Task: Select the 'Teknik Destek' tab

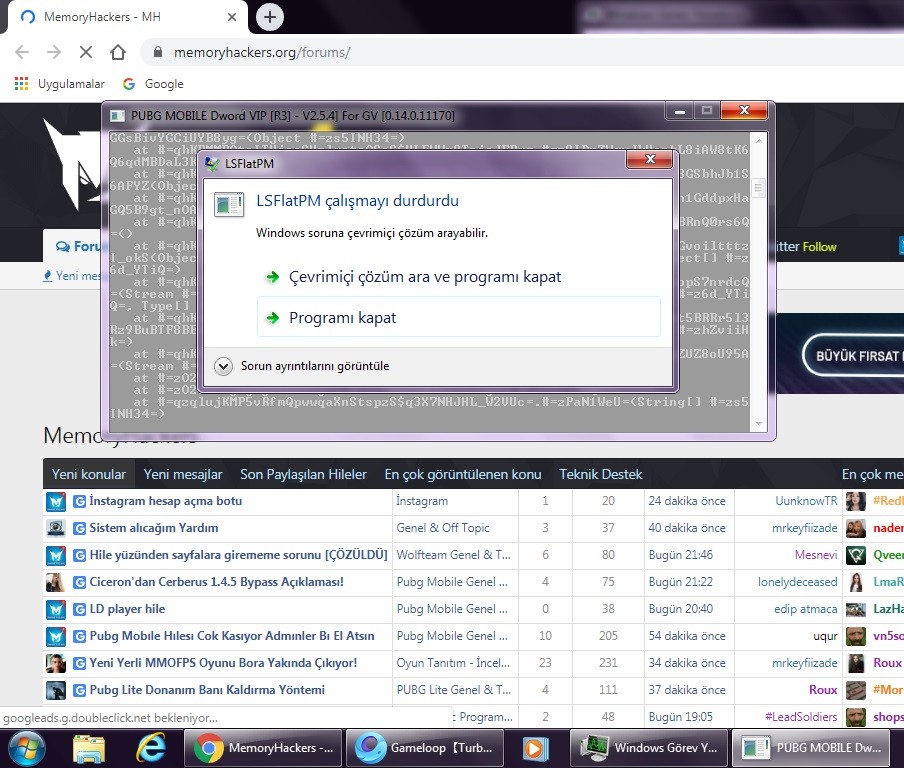Action: coord(601,475)
